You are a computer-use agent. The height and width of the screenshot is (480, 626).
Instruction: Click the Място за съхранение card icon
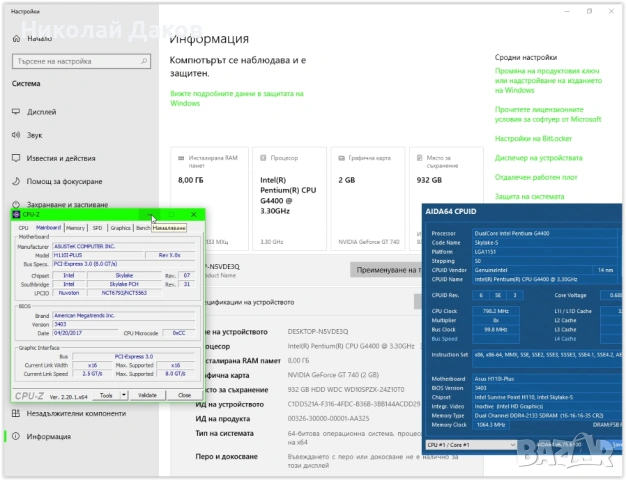tap(420, 158)
